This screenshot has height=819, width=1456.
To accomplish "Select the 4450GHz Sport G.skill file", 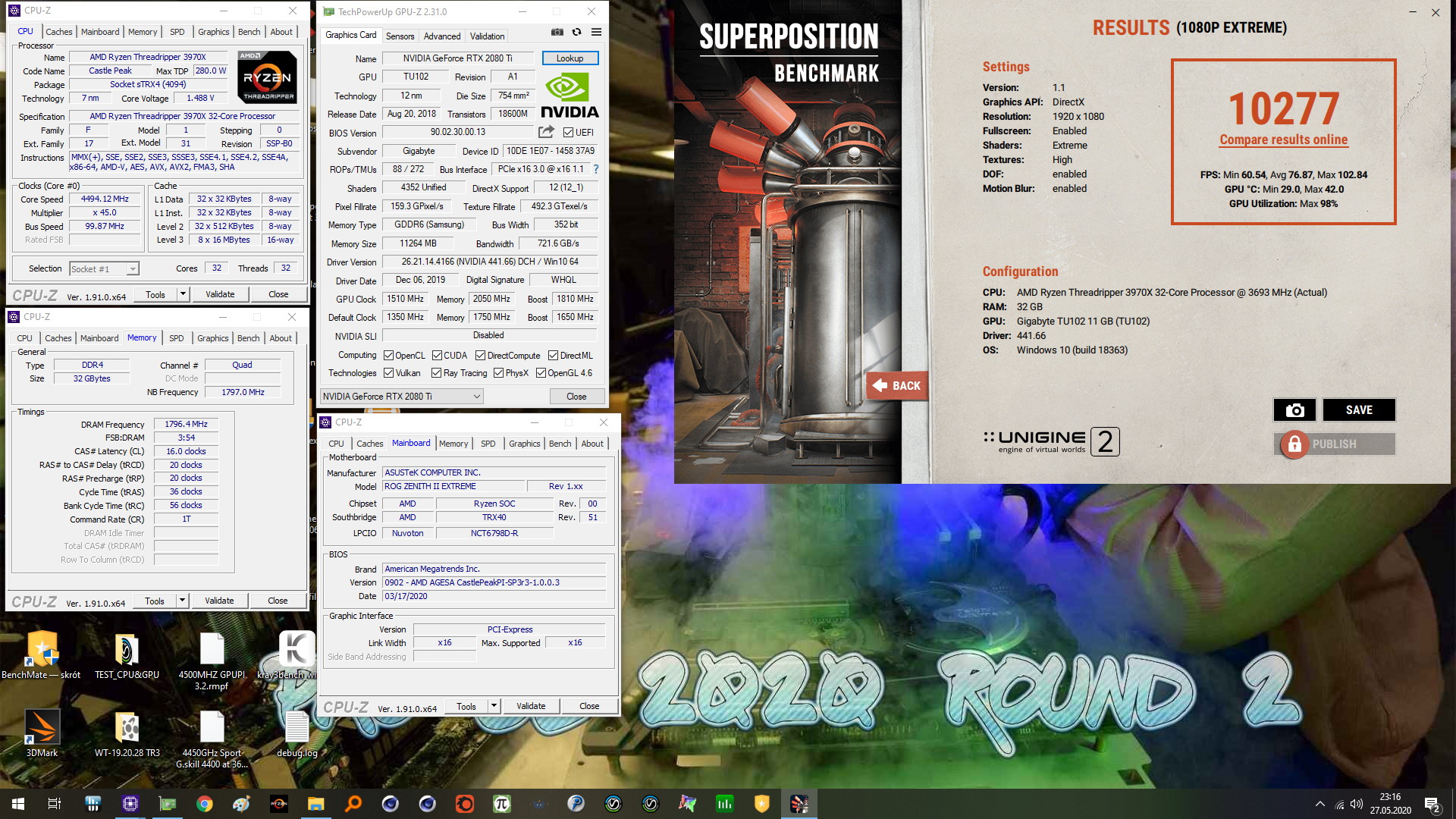I will (x=212, y=739).
